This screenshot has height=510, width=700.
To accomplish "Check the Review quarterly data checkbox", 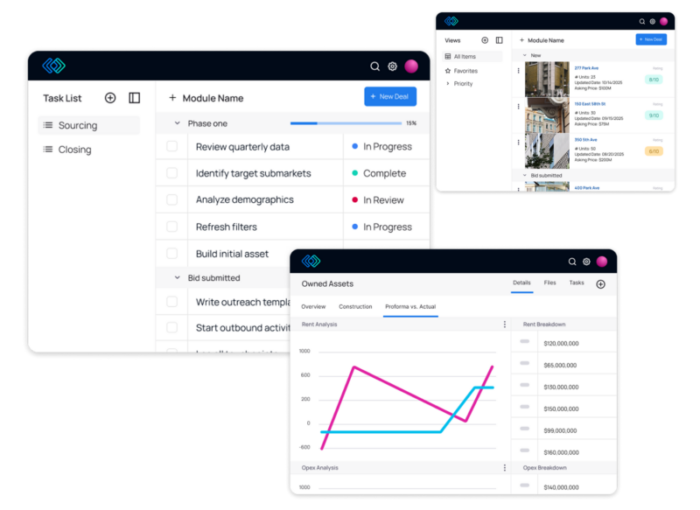I will (x=172, y=146).
